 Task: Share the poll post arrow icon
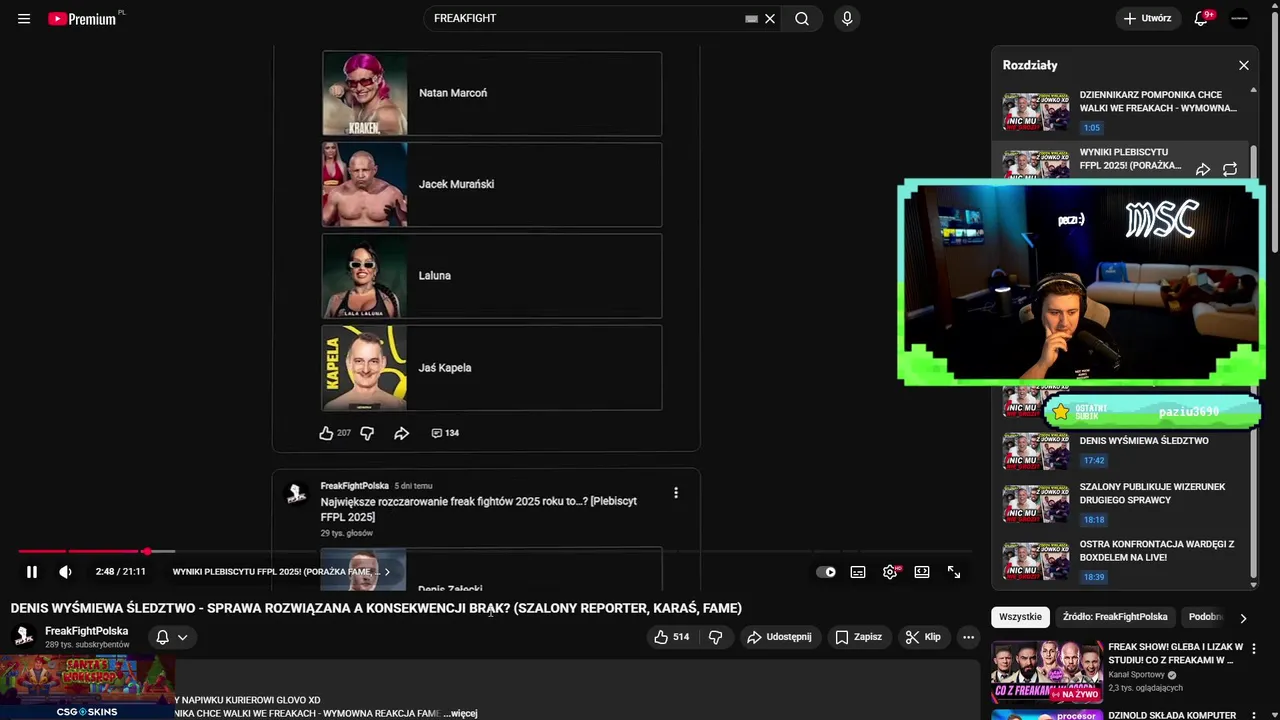(x=401, y=433)
